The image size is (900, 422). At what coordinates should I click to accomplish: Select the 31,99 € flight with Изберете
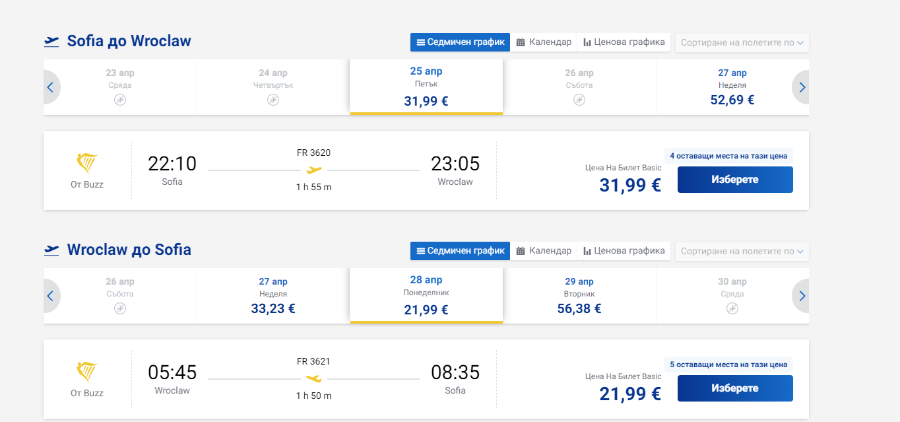[735, 180]
